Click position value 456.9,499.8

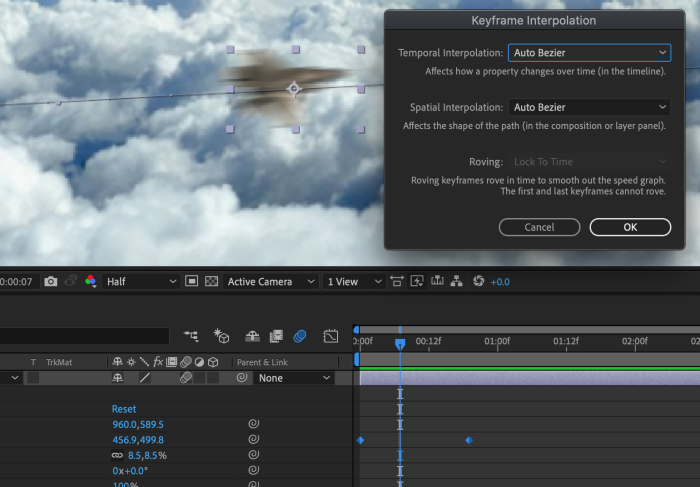click(x=138, y=440)
